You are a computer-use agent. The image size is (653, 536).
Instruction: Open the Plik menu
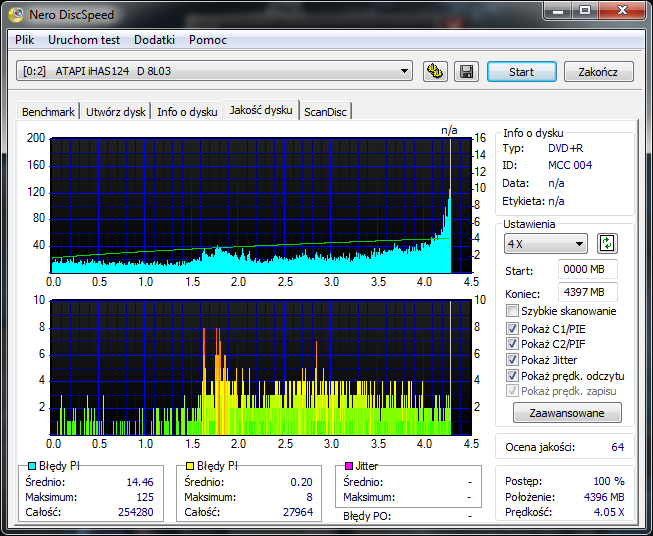25,40
